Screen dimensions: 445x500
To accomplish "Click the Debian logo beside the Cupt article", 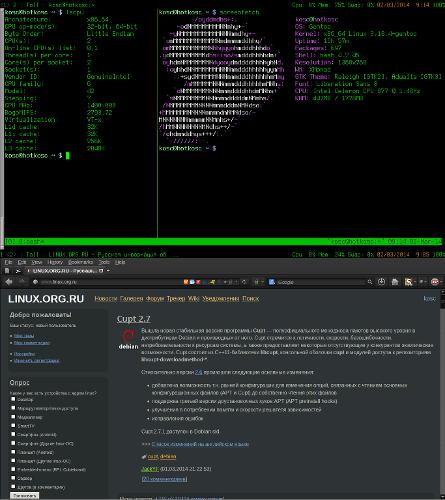I will pos(128,339).
